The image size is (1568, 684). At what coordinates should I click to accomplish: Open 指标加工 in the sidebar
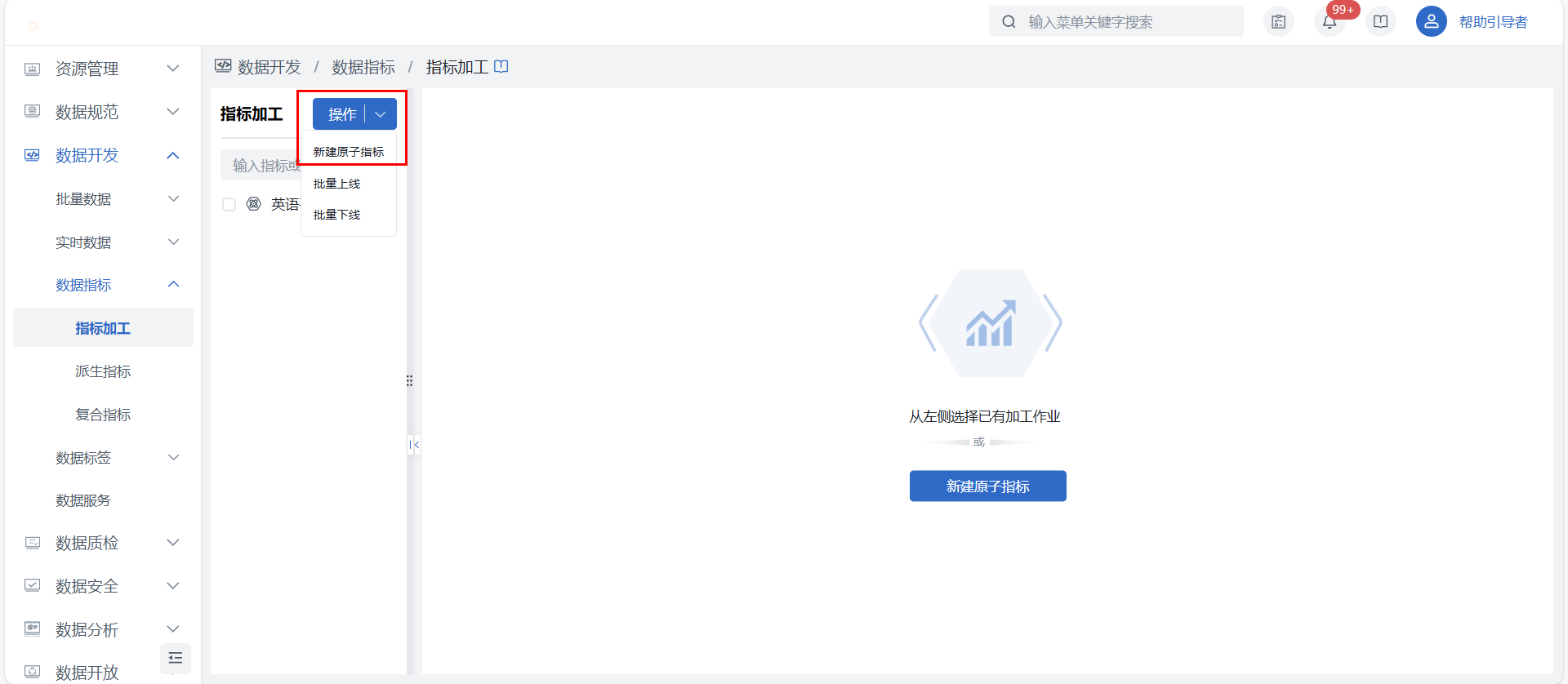coord(103,328)
